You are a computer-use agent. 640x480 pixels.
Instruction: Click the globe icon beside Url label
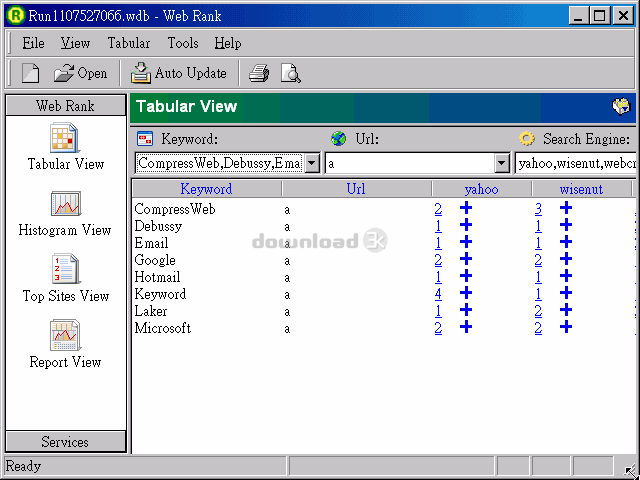(338, 139)
